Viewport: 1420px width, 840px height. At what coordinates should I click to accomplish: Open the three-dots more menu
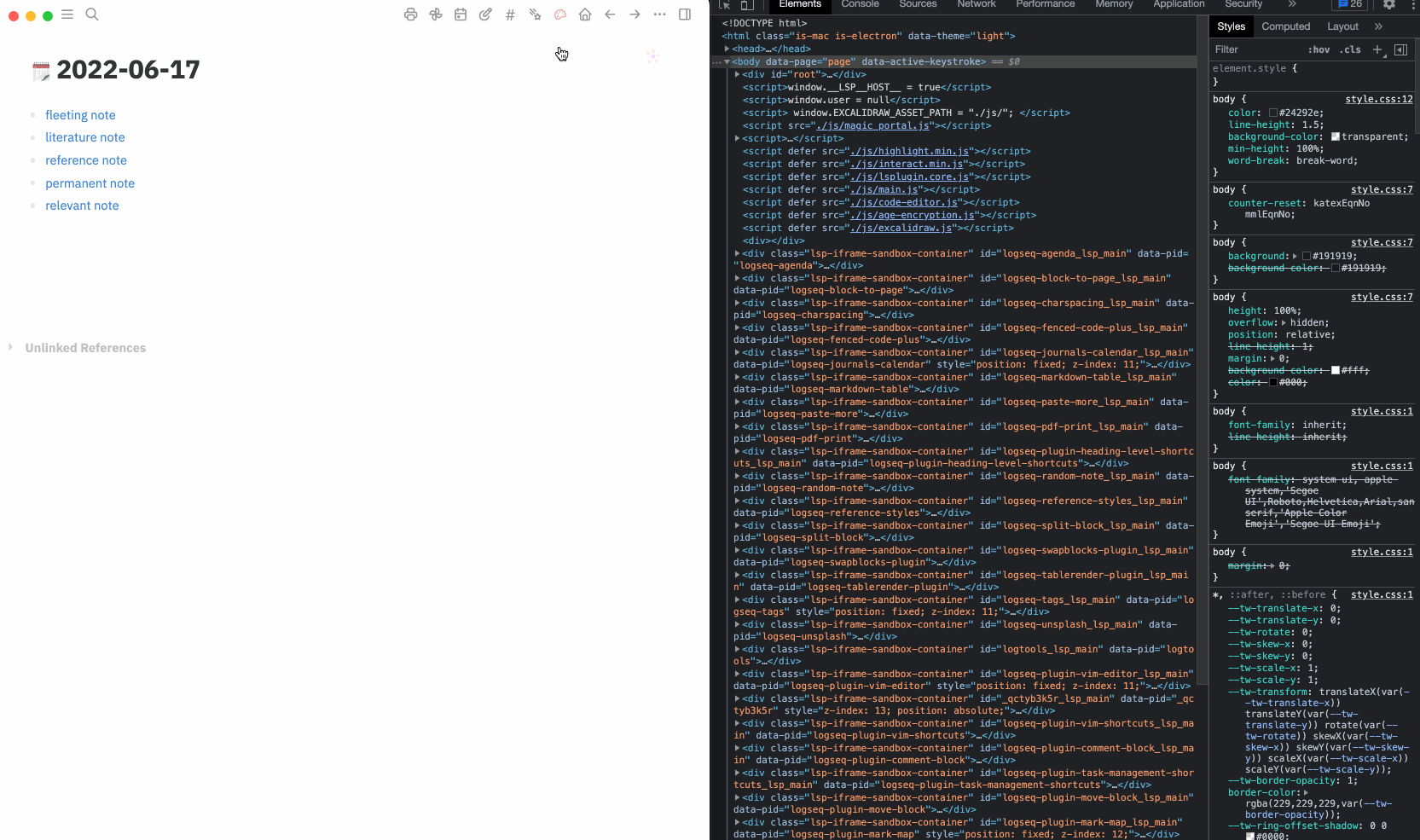(660, 14)
